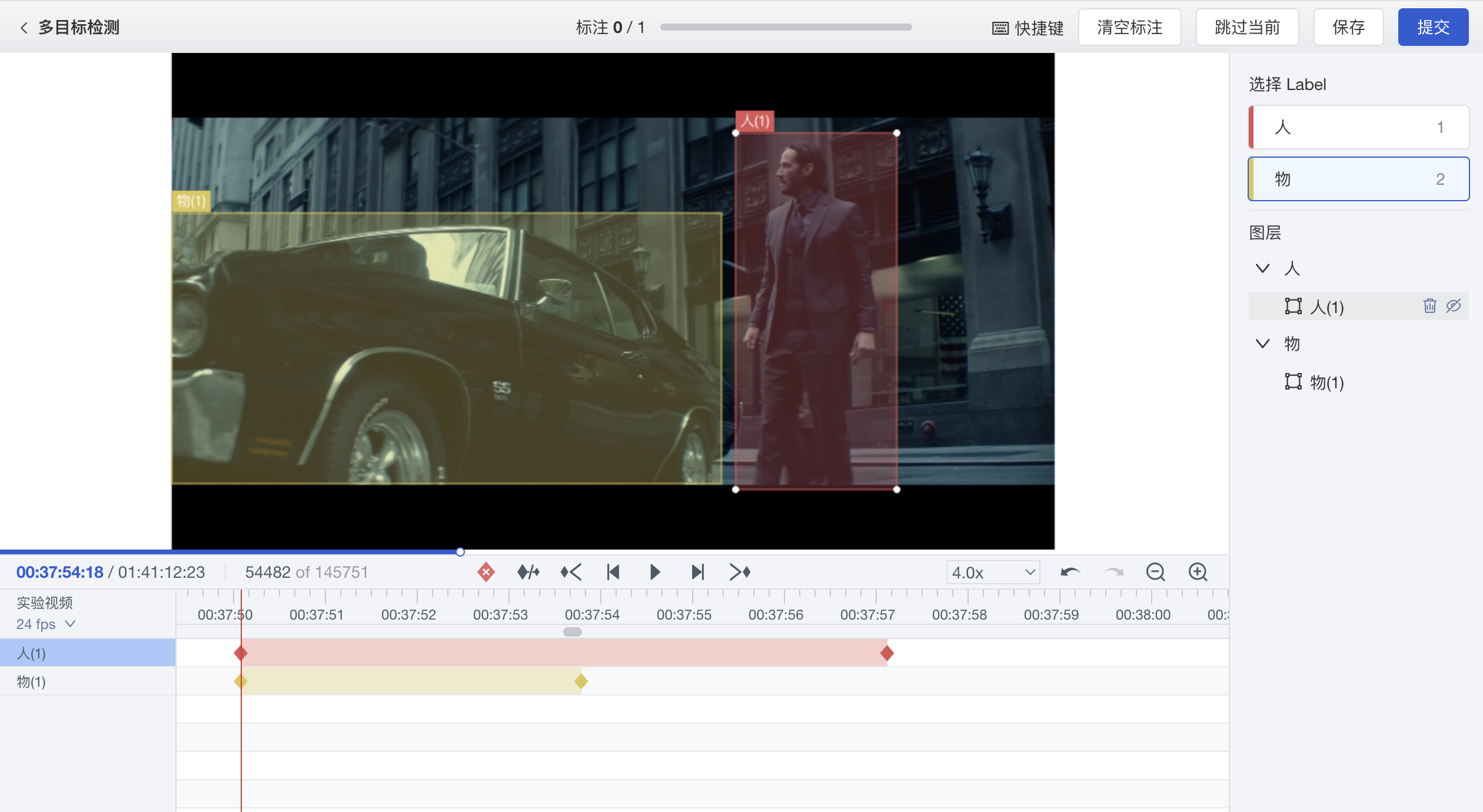Click the 实验视频 video name
This screenshot has width=1483, height=812.
pyautogui.click(x=45, y=603)
